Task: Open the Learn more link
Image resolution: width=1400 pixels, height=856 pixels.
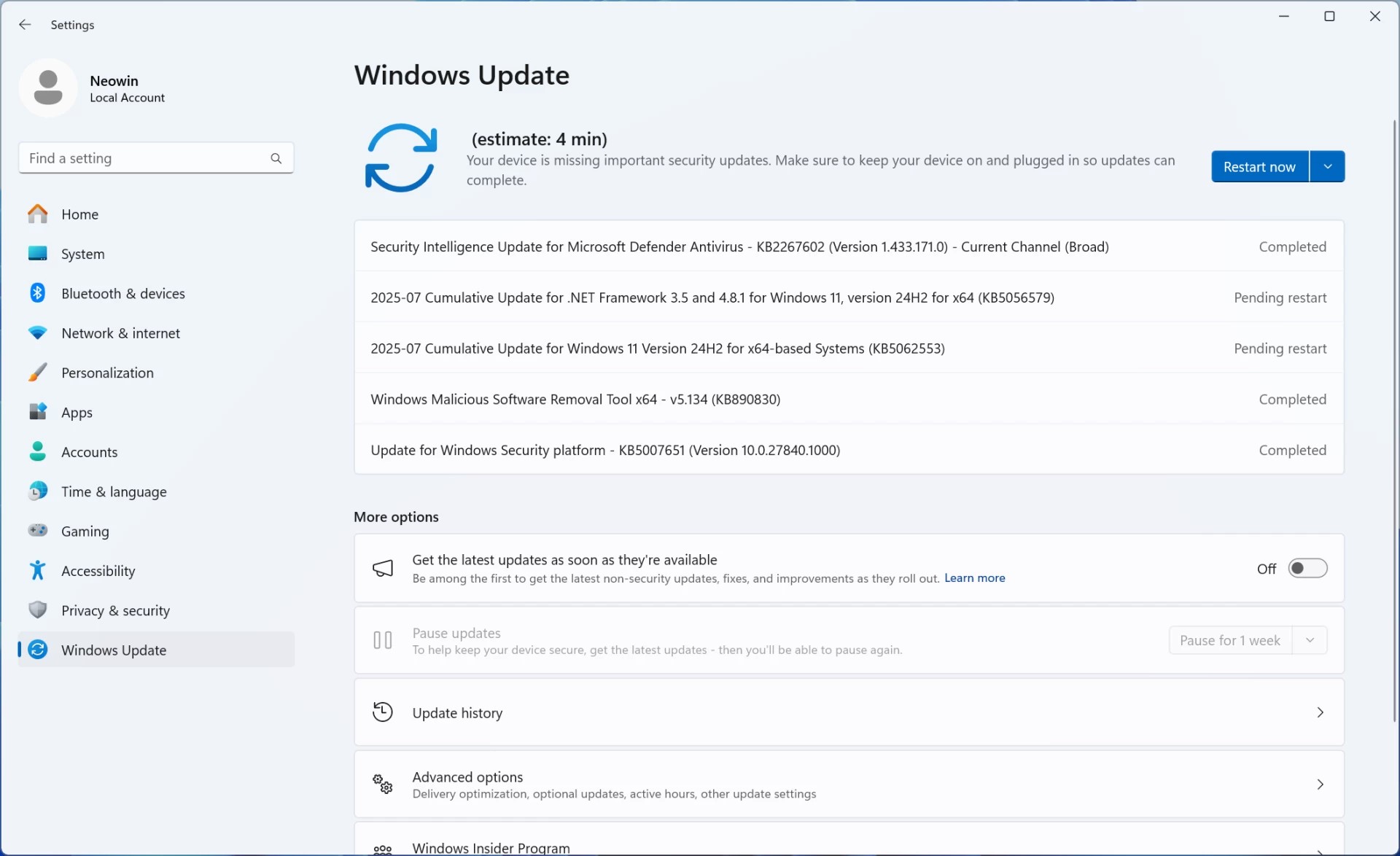Action: coord(974,578)
